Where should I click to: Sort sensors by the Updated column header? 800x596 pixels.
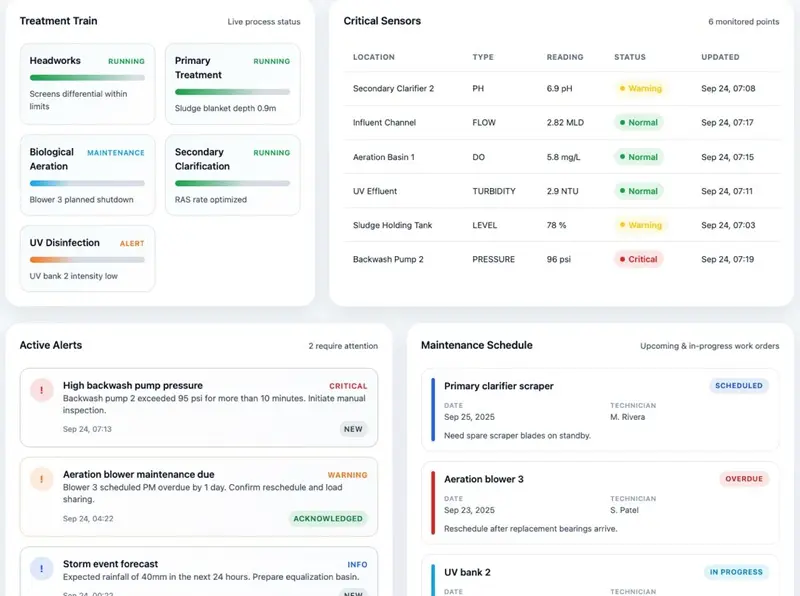tap(720, 57)
